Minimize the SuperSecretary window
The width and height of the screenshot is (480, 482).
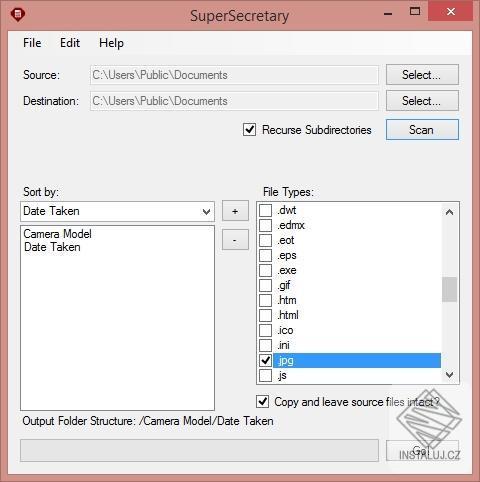click(x=388, y=13)
